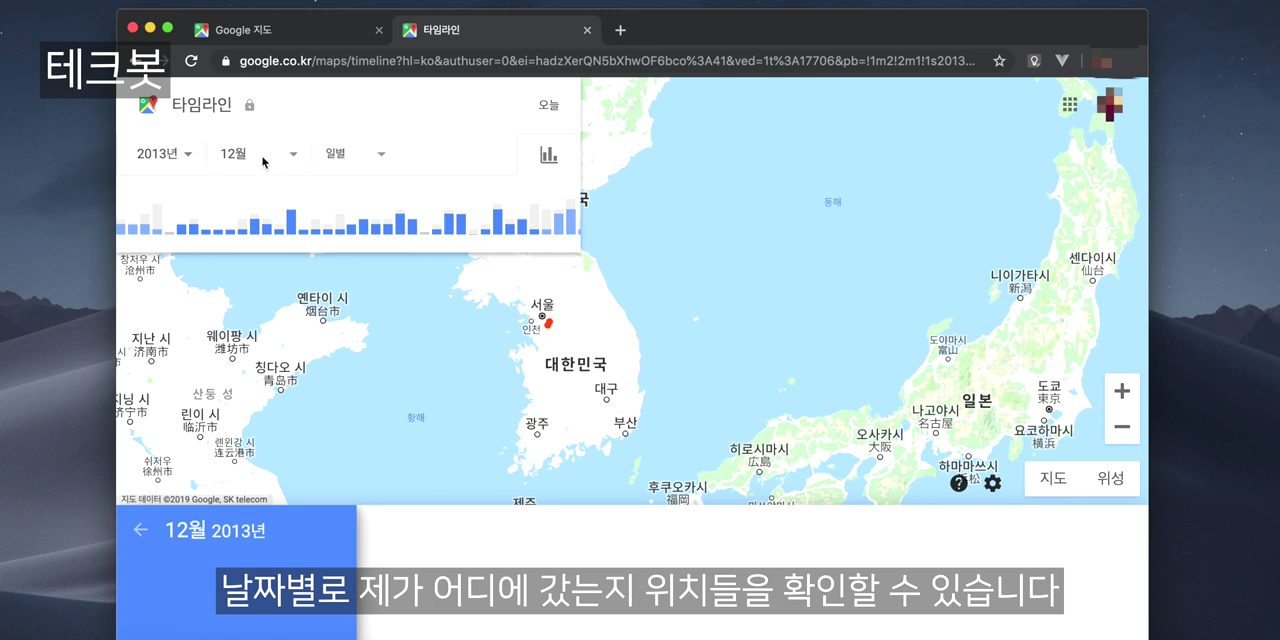The width and height of the screenshot is (1280, 640).
Task: Click the 요코하마시 city label
Action: (1043, 431)
